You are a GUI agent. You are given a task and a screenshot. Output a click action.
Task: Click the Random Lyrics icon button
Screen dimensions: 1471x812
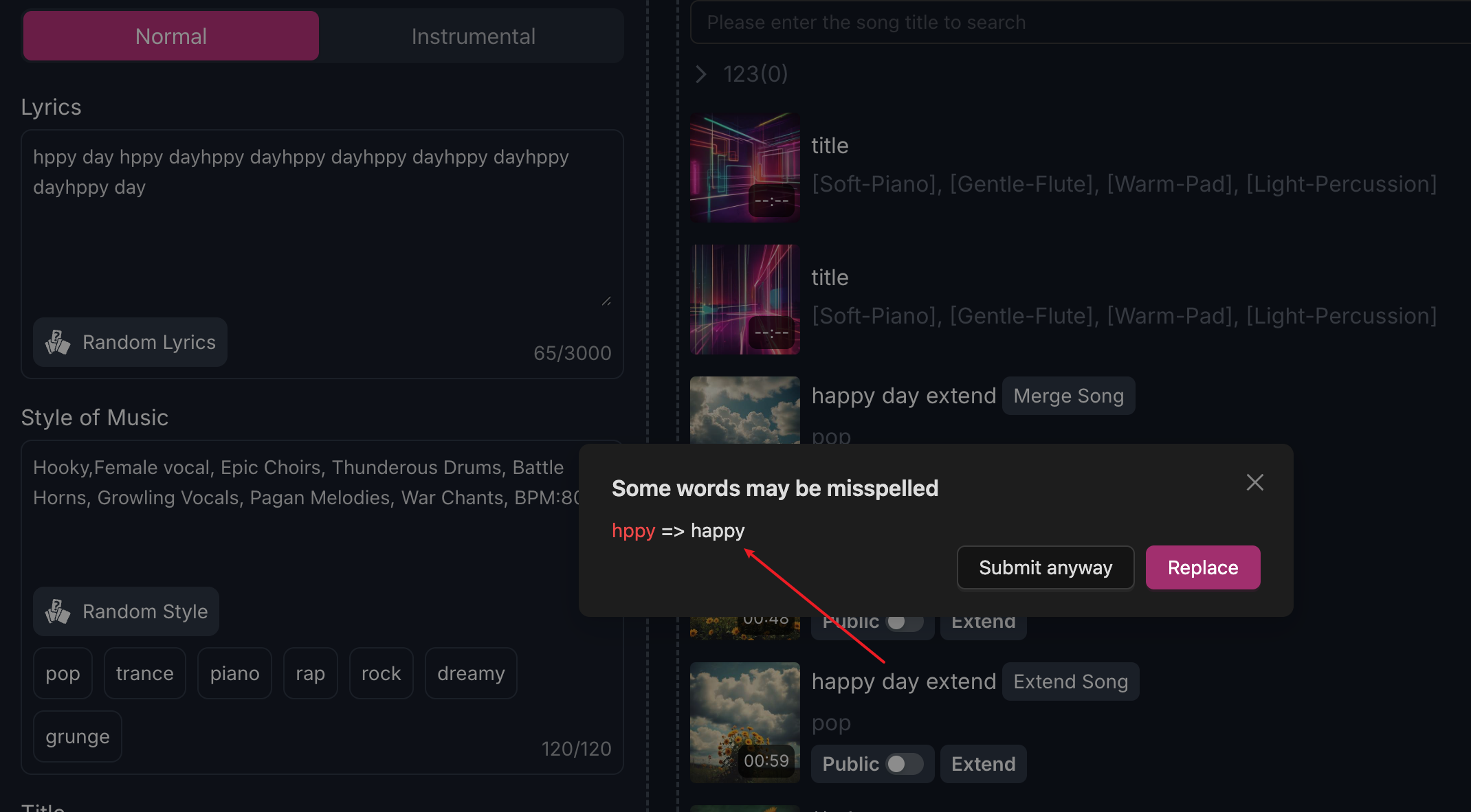(x=57, y=342)
